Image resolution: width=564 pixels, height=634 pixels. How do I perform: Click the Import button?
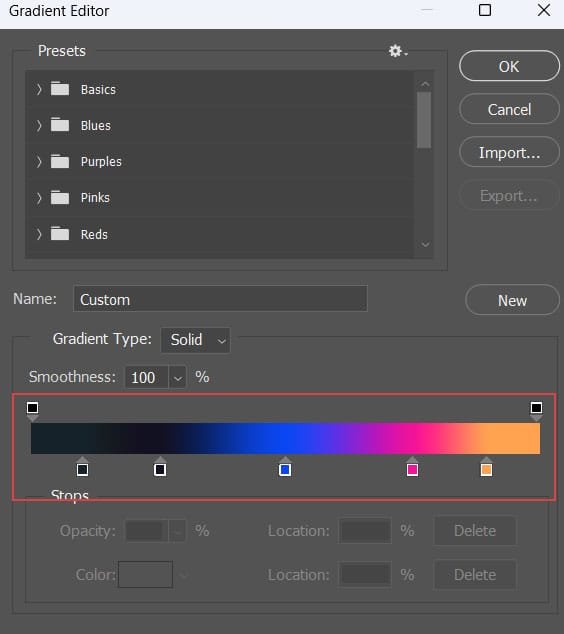pyautogui.click(x=509, y=152)
